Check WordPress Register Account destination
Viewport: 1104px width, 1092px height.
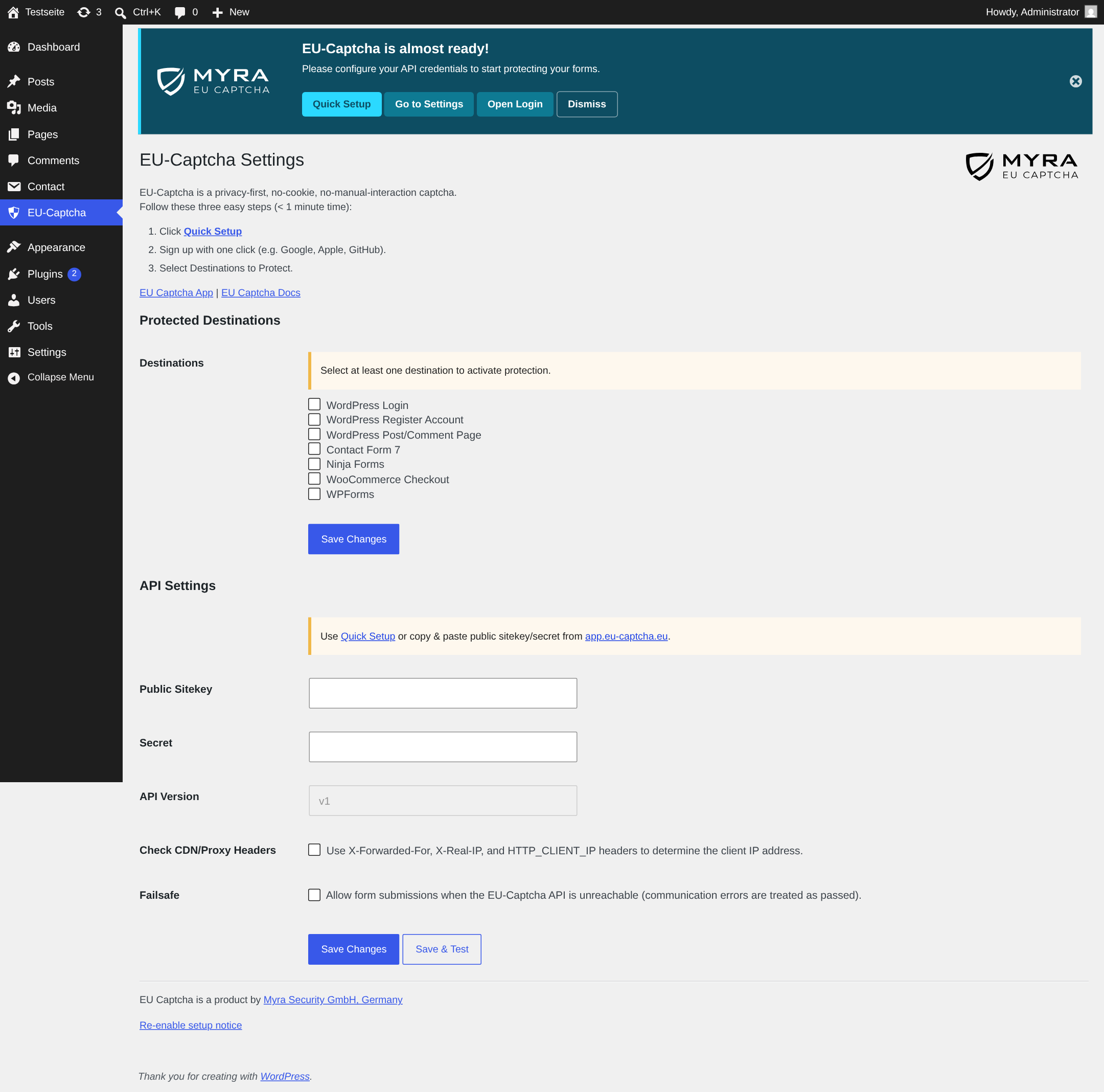(x=314, y=419)
